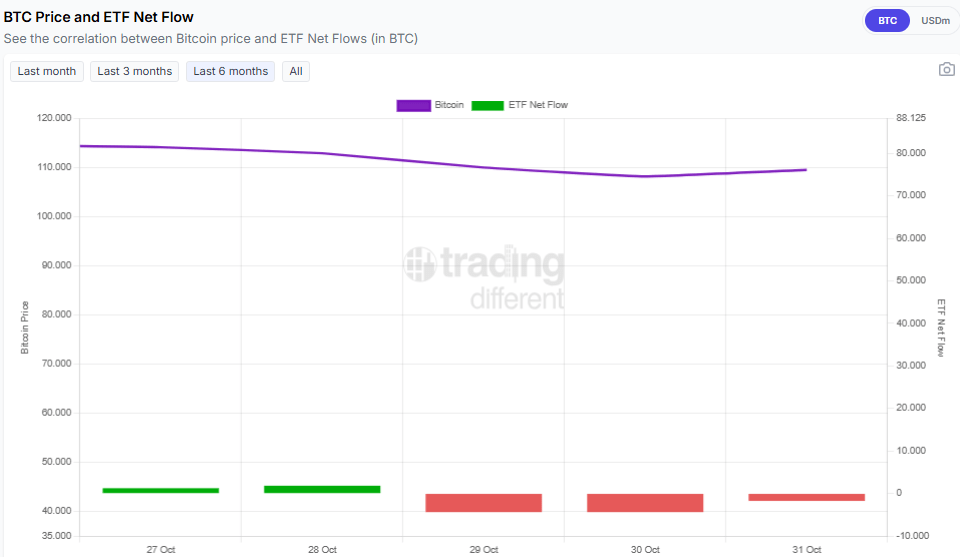960x557 pixels.
Task: Select the Last 3 months range
Action: pyautogui.click(x=135, y=71)
